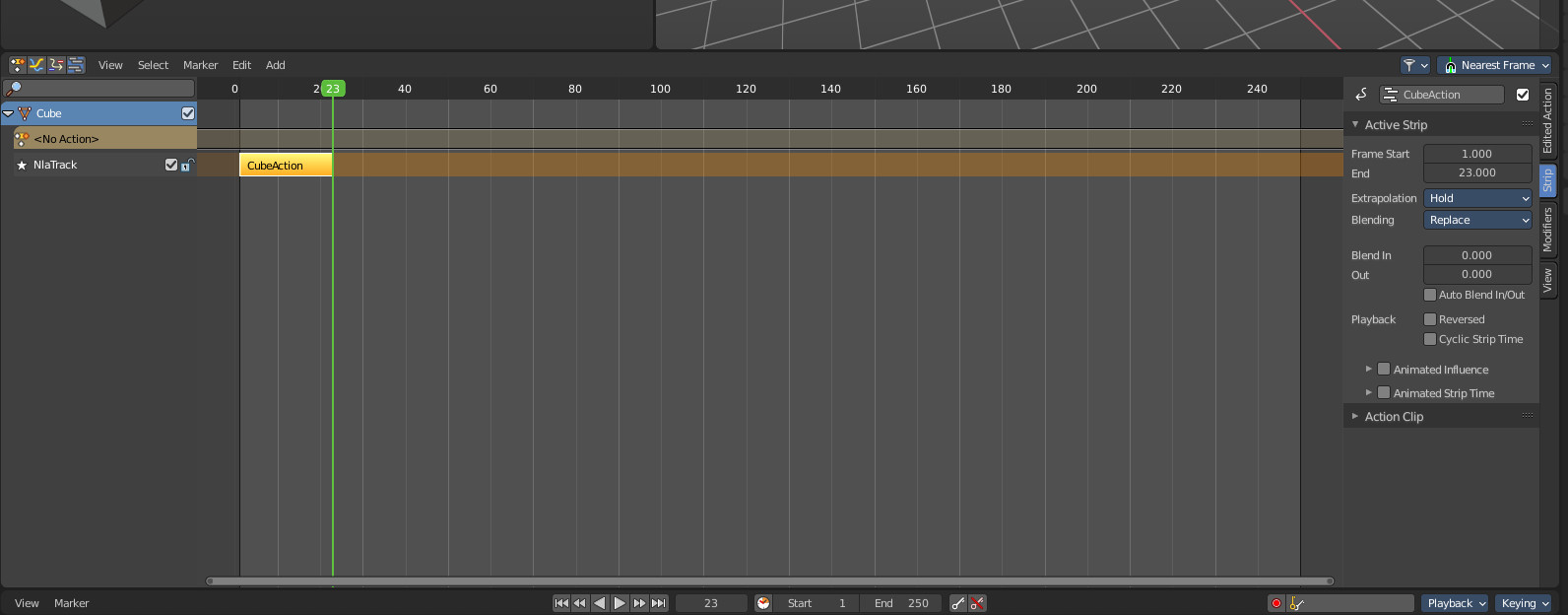Click the End 23.000 value field
Viewport: 1568px width, 615px height.
pyautogui.click(x=1477, y=172)
